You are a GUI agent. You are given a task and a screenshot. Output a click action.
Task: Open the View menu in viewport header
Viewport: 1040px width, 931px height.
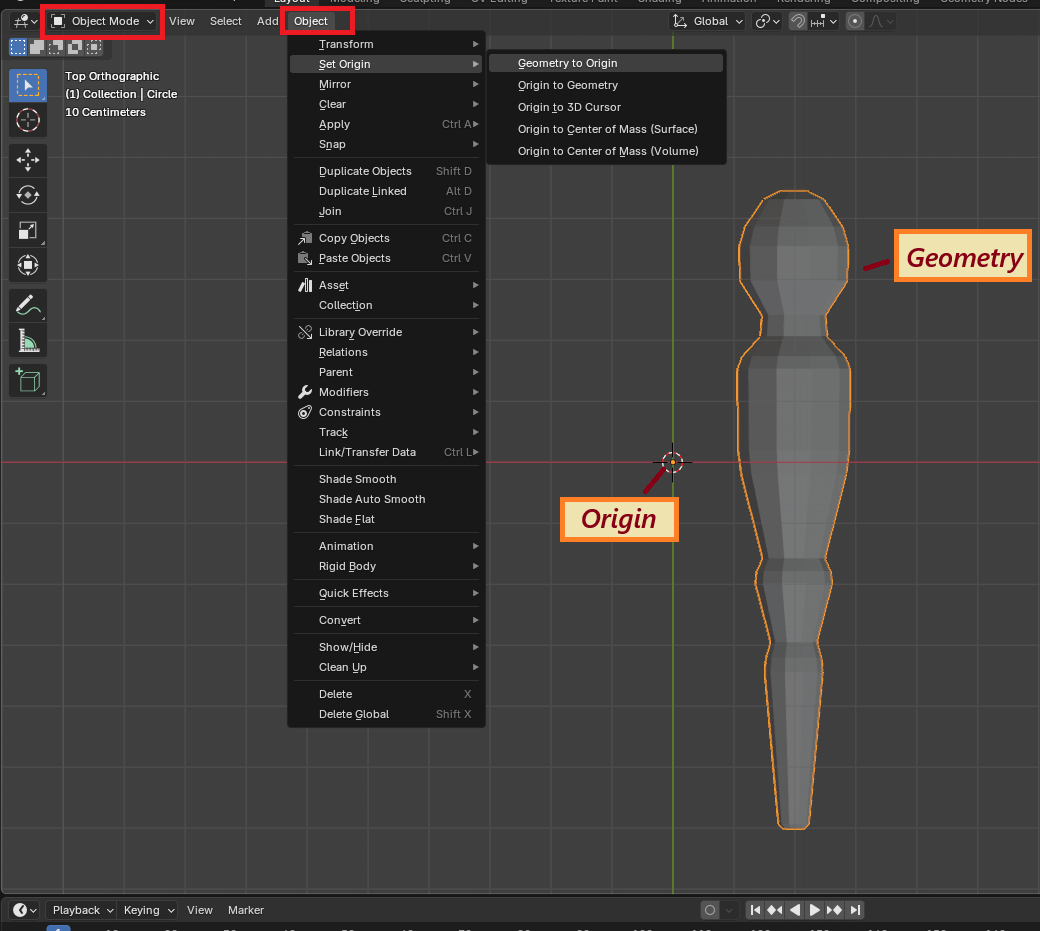(182, 21)
